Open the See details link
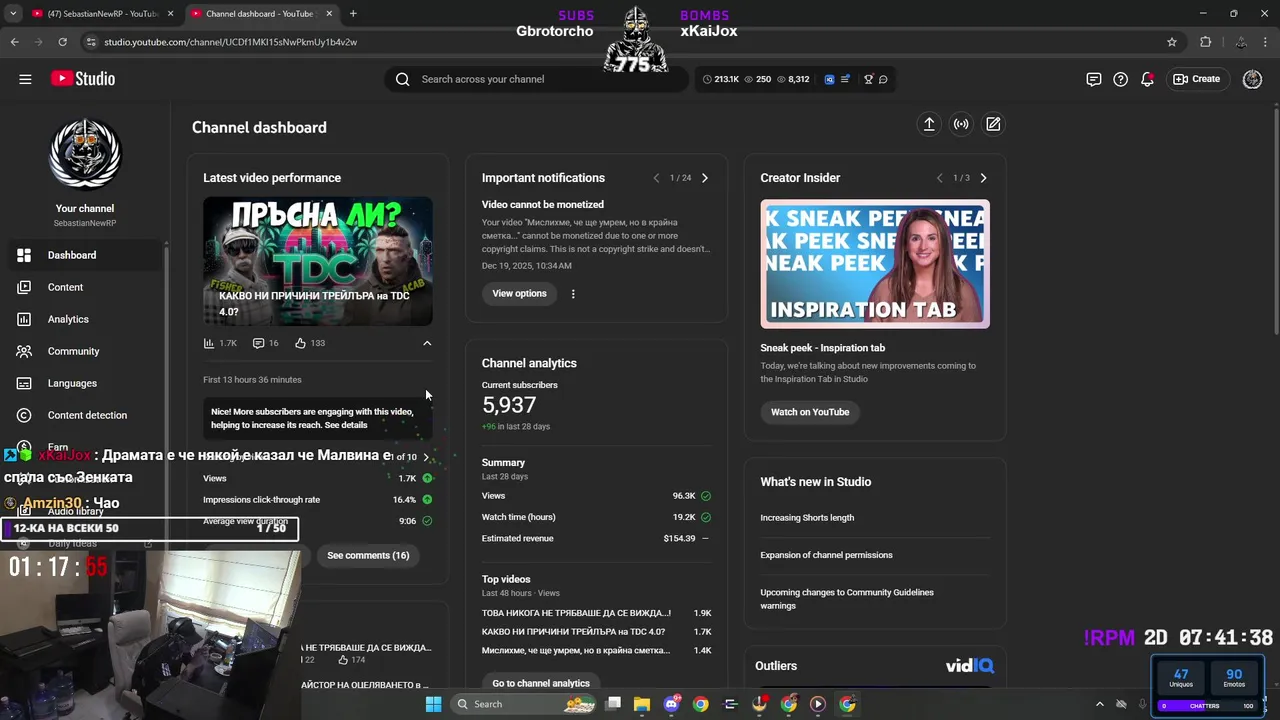This screenshot has height=720, width=1280. pos(346,425)
